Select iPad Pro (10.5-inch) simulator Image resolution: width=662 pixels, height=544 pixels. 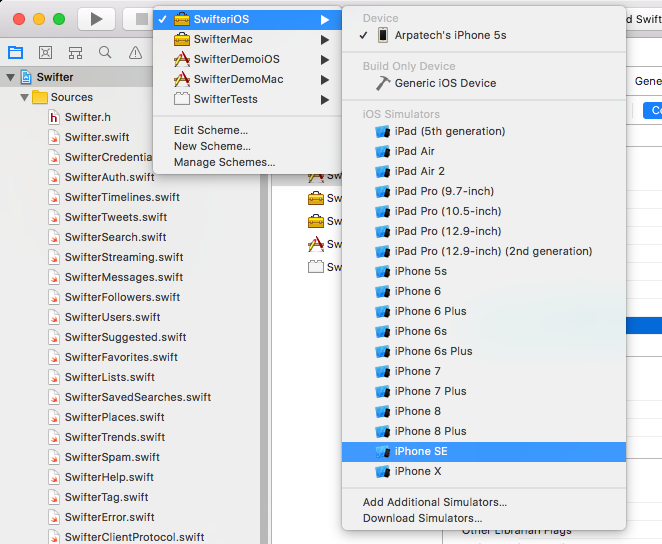[484, 211]
